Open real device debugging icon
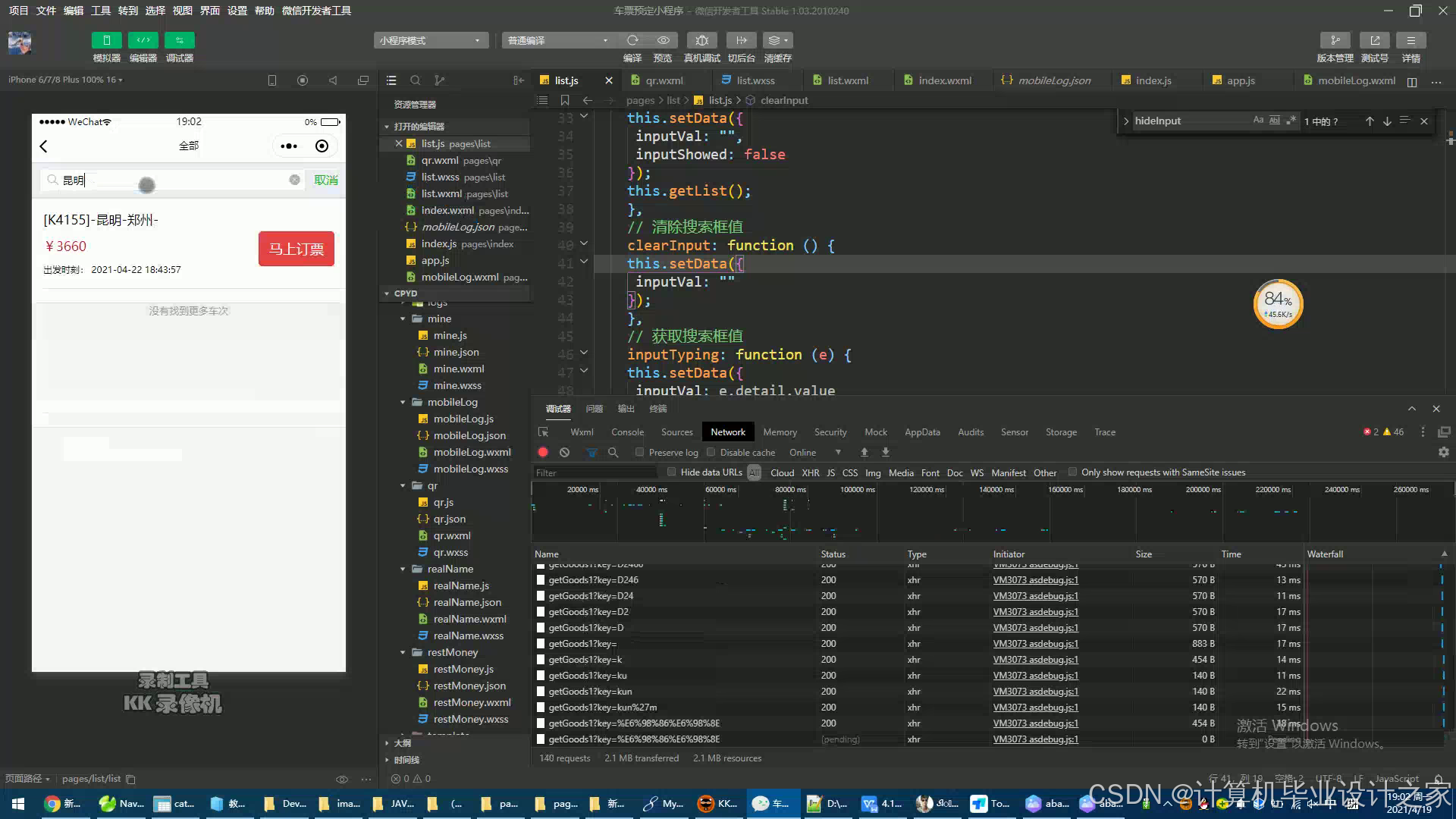 click(x=701, y=40)
